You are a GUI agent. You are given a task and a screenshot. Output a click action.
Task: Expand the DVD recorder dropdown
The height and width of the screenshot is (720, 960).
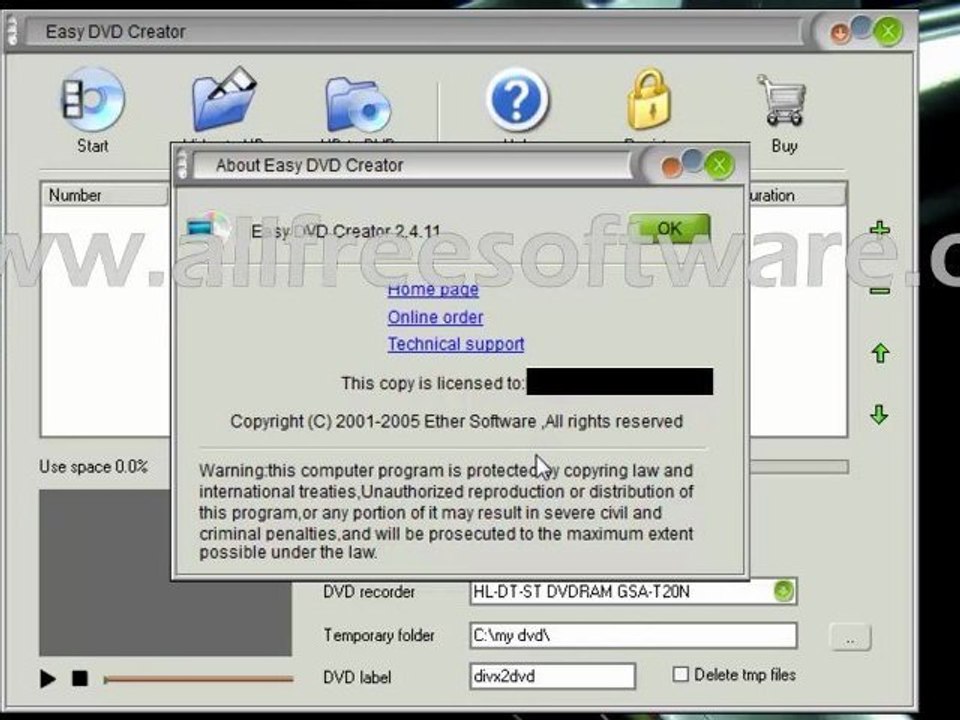click(x=783, y=591)
